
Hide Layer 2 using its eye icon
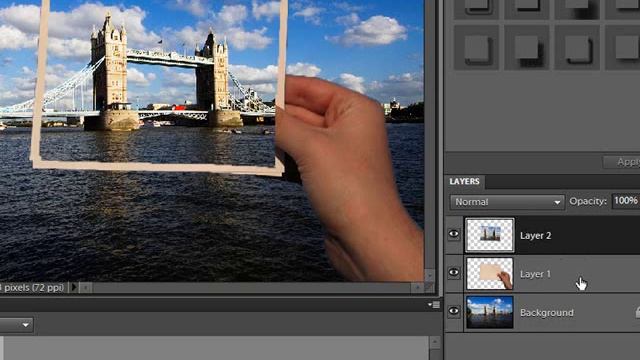(x=453, y=235)
